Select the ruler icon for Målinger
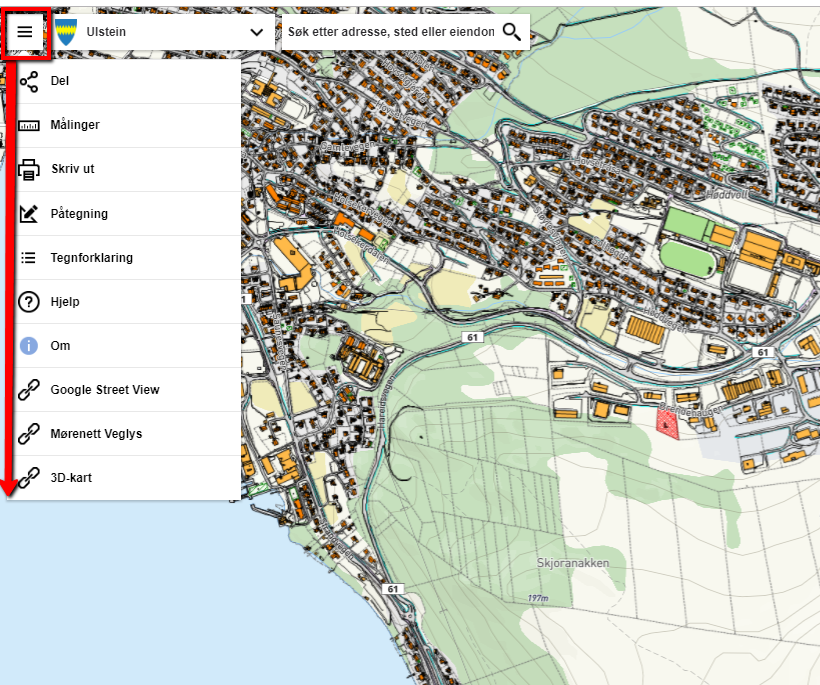Viewport: 820px width, 685px height. coord(29,126)
